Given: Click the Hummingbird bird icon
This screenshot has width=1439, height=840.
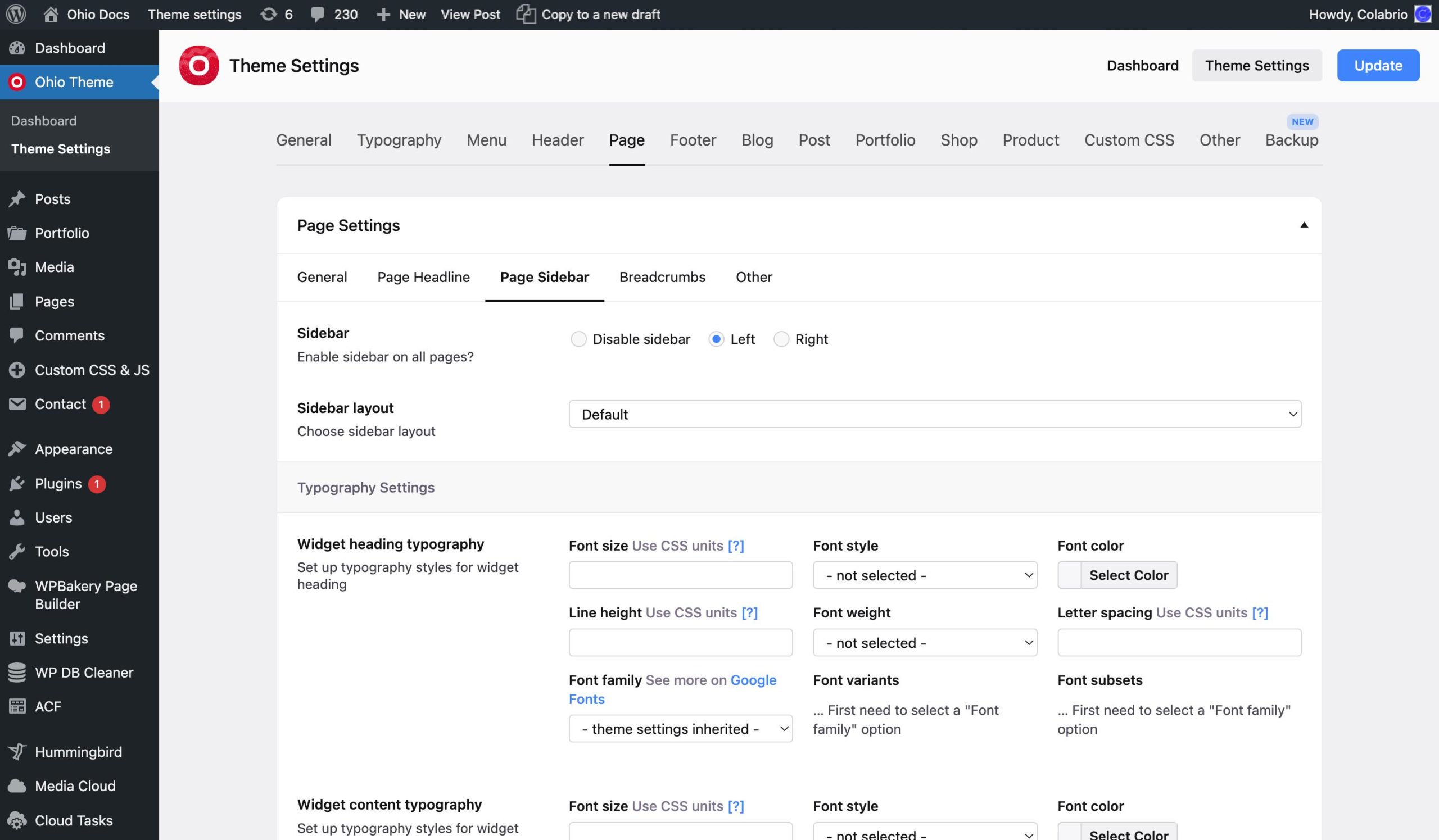Looking at the screenshot, I should [x=17, y=752].
